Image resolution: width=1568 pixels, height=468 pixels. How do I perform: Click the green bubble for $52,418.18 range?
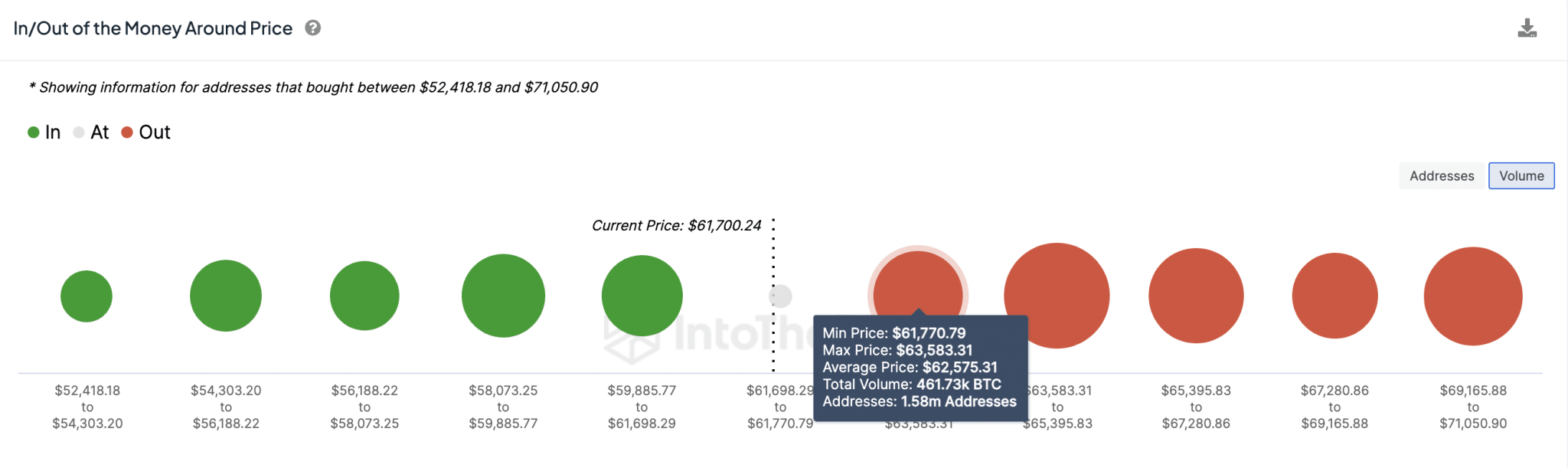point(87,296)
